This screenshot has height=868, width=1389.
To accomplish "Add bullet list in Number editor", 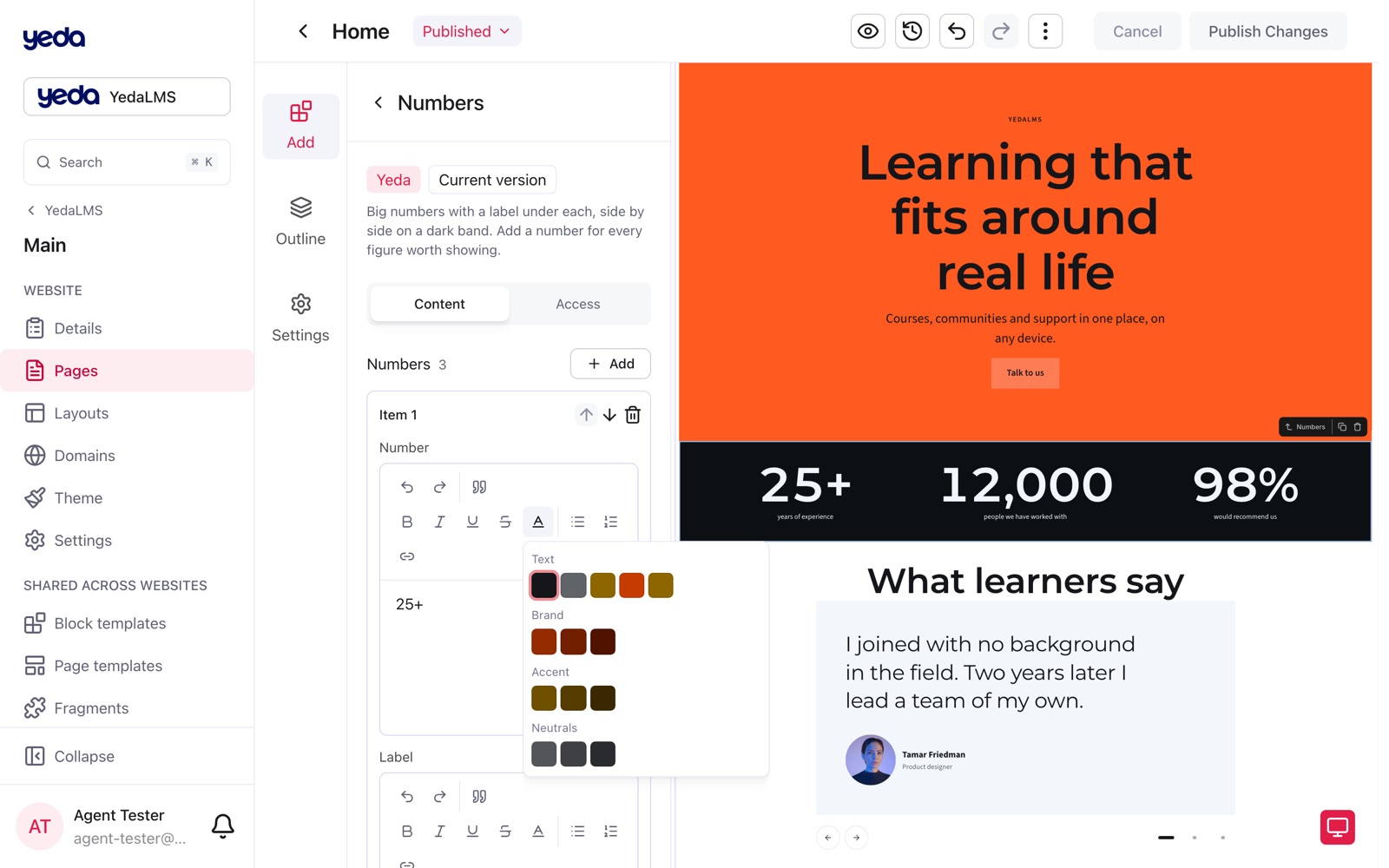I will 578,522.
